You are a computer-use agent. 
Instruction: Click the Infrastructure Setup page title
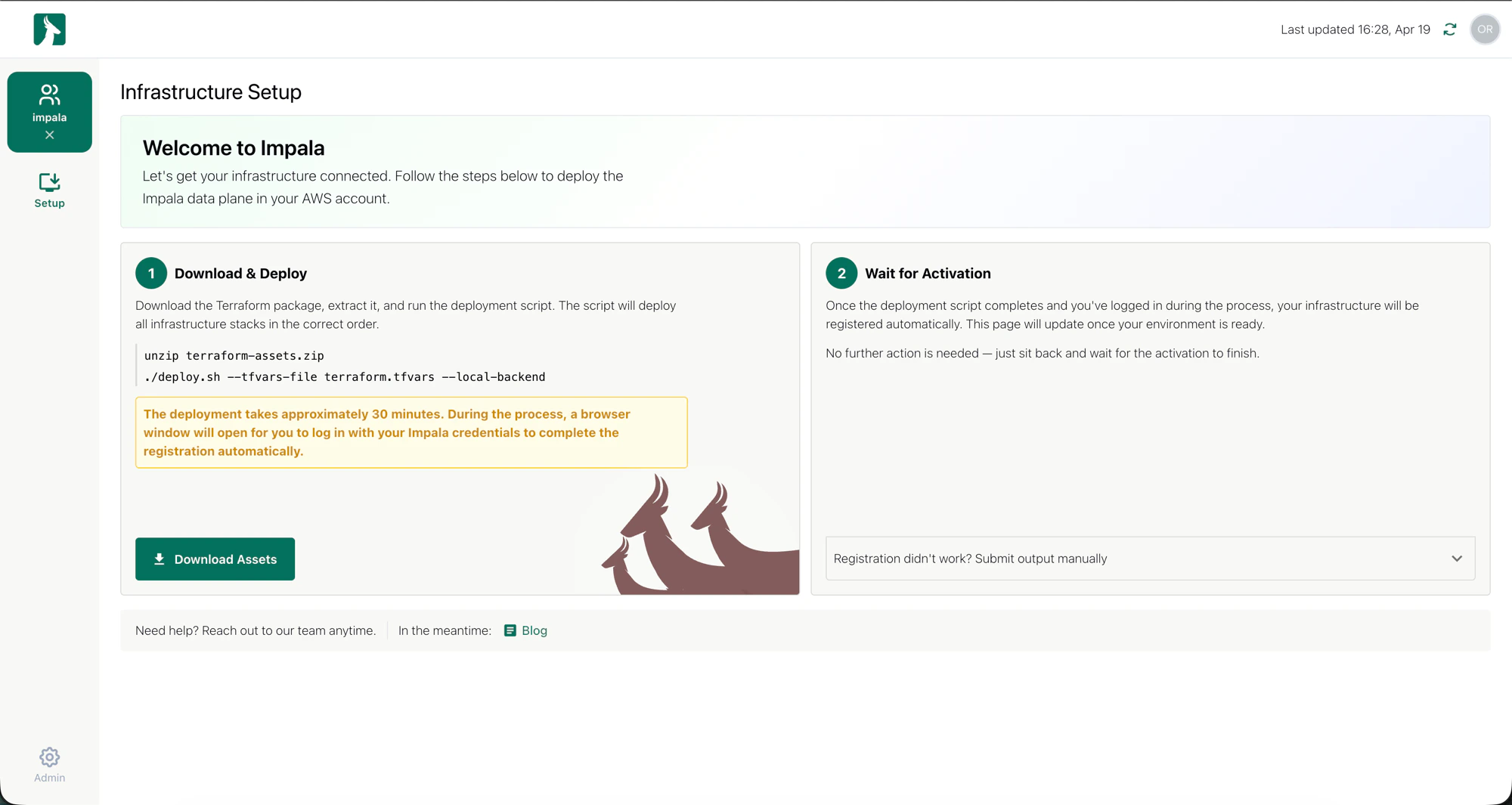pyautogui.click(x=211, y=92)
